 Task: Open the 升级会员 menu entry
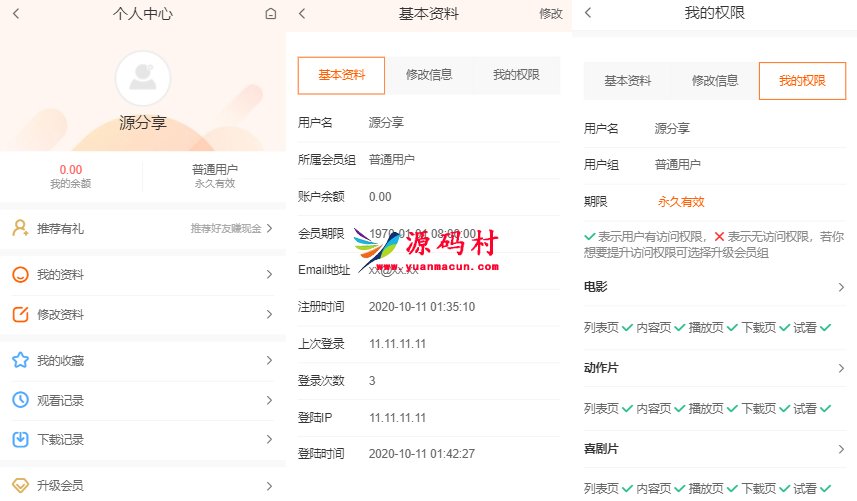142,486
